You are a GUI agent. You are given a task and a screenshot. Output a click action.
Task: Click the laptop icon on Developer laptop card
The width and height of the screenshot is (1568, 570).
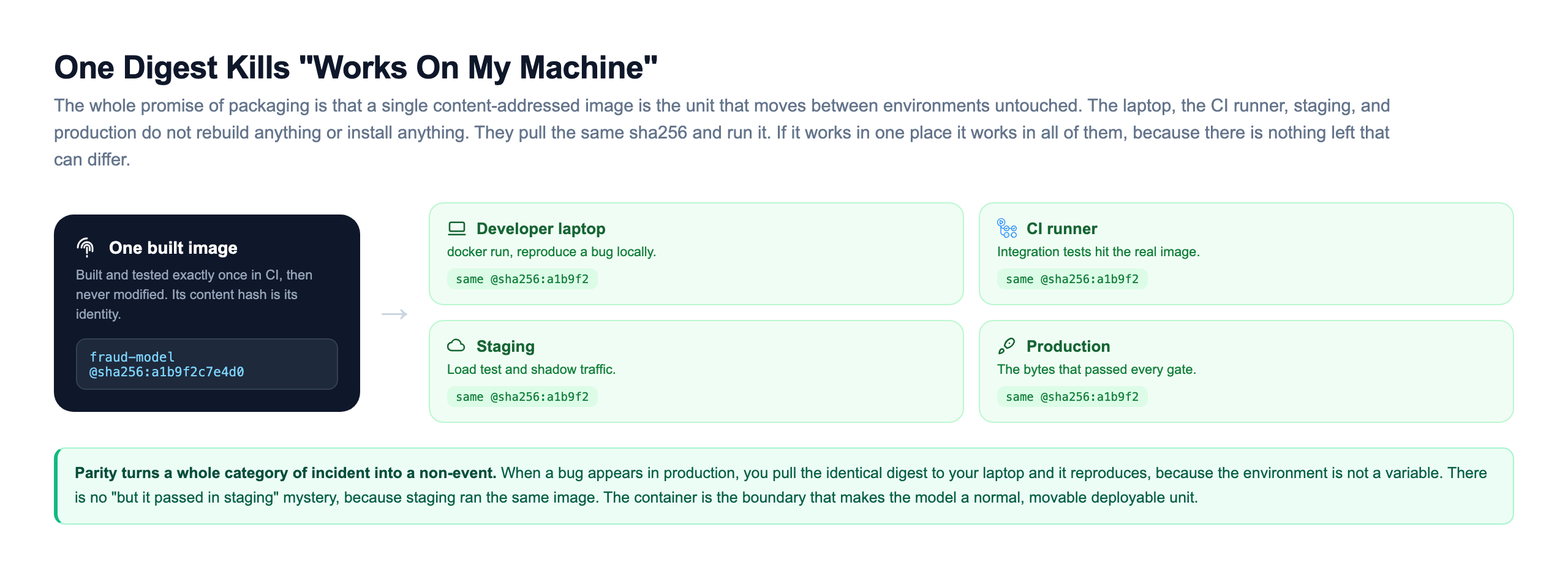coord(457,229)
